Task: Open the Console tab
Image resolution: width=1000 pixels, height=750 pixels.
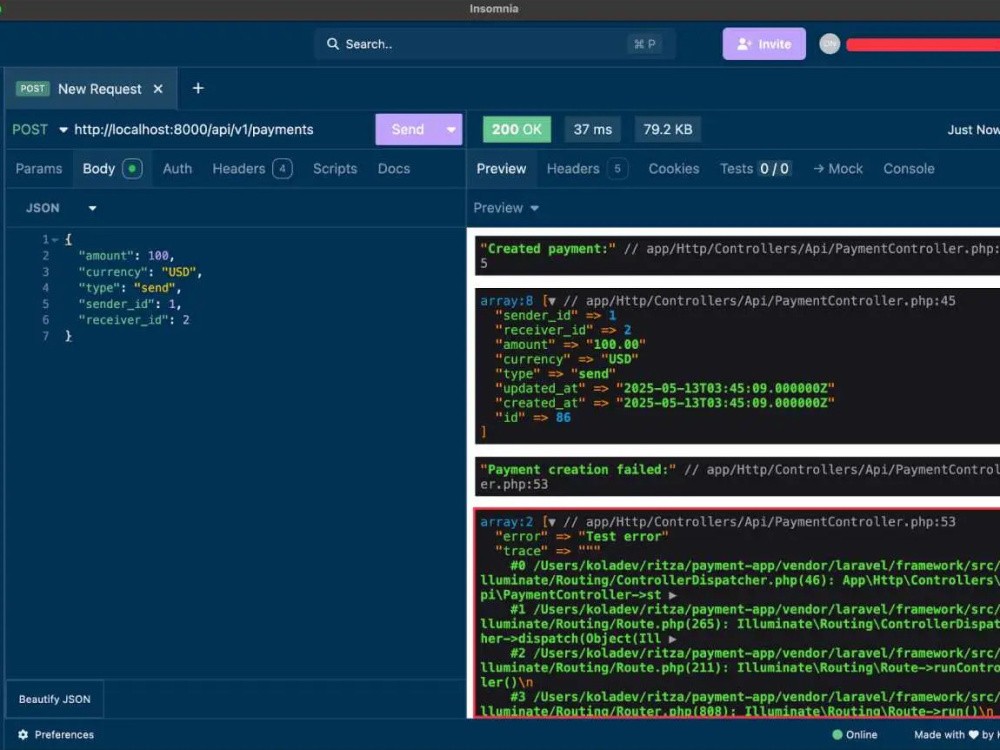Action: click(909, 169)
